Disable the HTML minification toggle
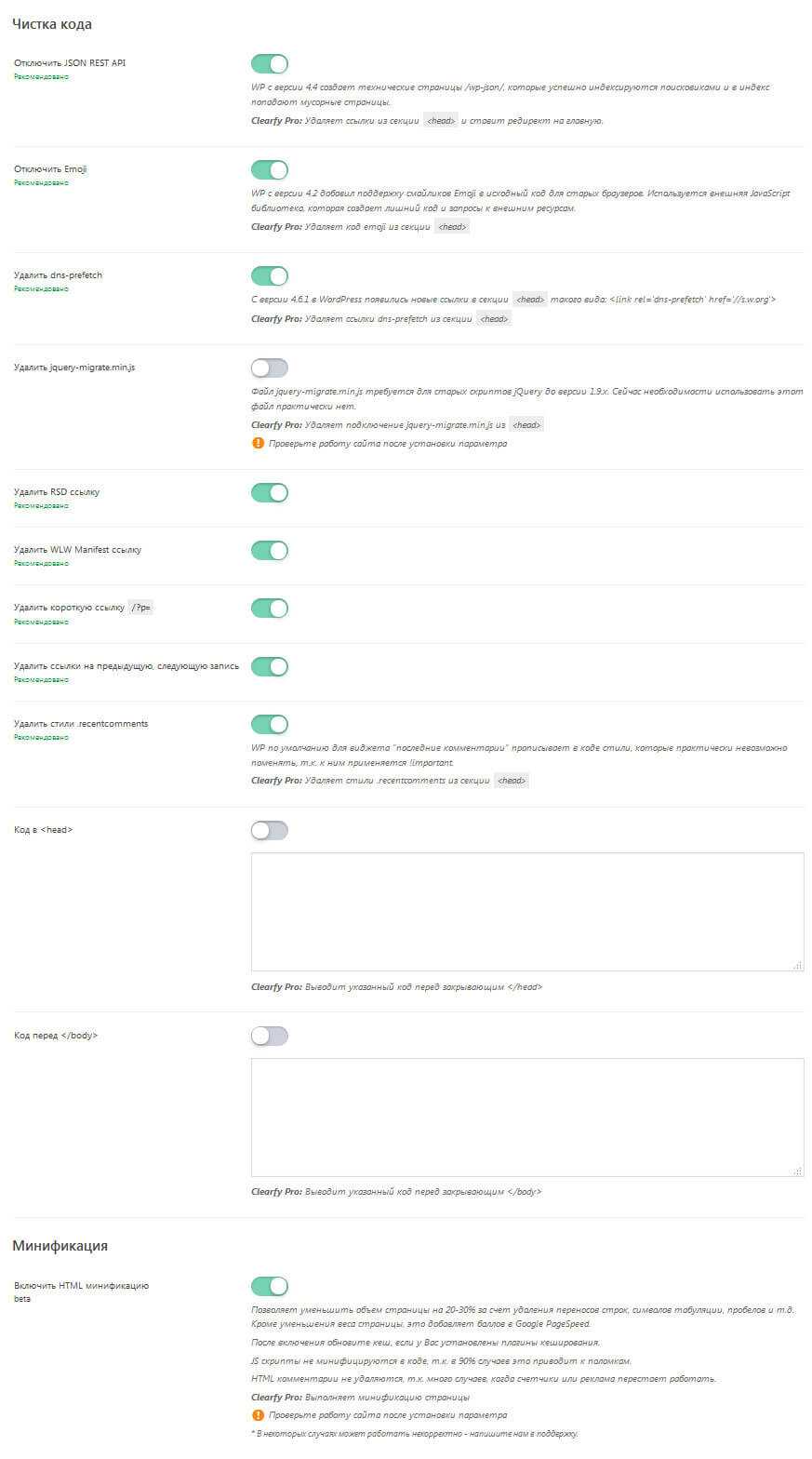This screenshot has height=1459, width=812. 270,1287
